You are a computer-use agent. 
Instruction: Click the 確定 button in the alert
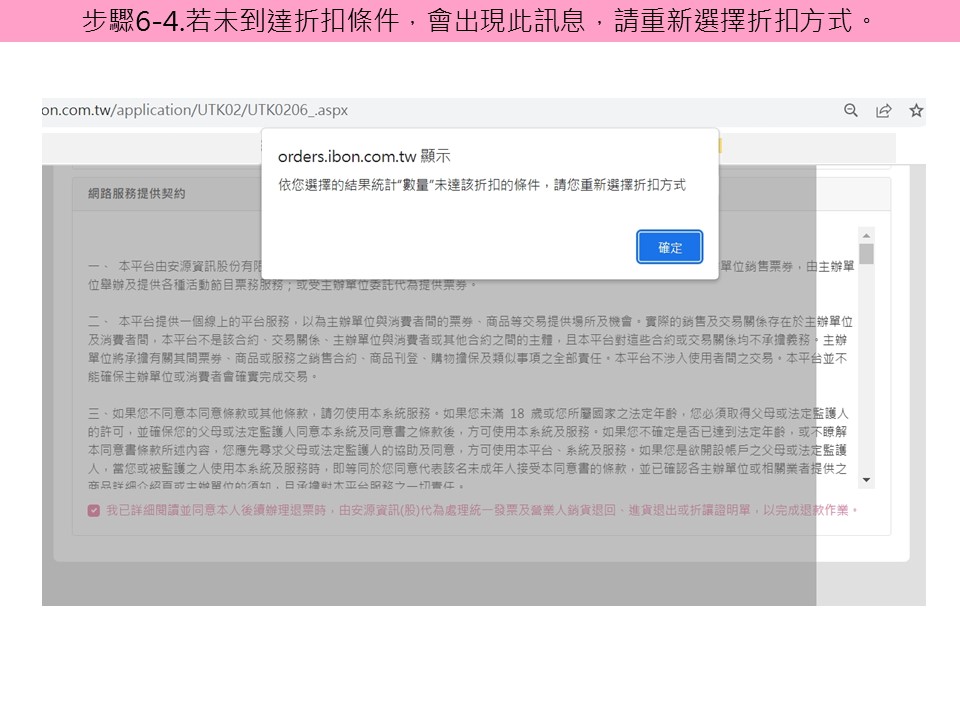tap(669, 247)
